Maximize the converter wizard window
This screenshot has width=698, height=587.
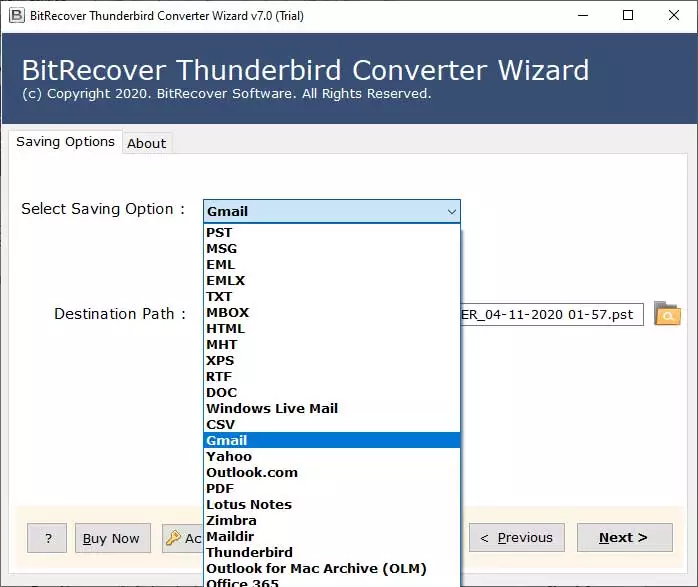[628, 16]
